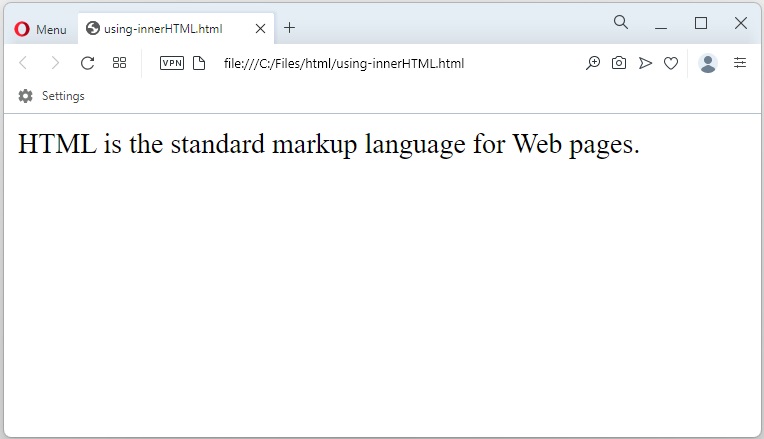Open the Speed Dial start page grid
Screen dimensions: 764x439
click(119, 63)
